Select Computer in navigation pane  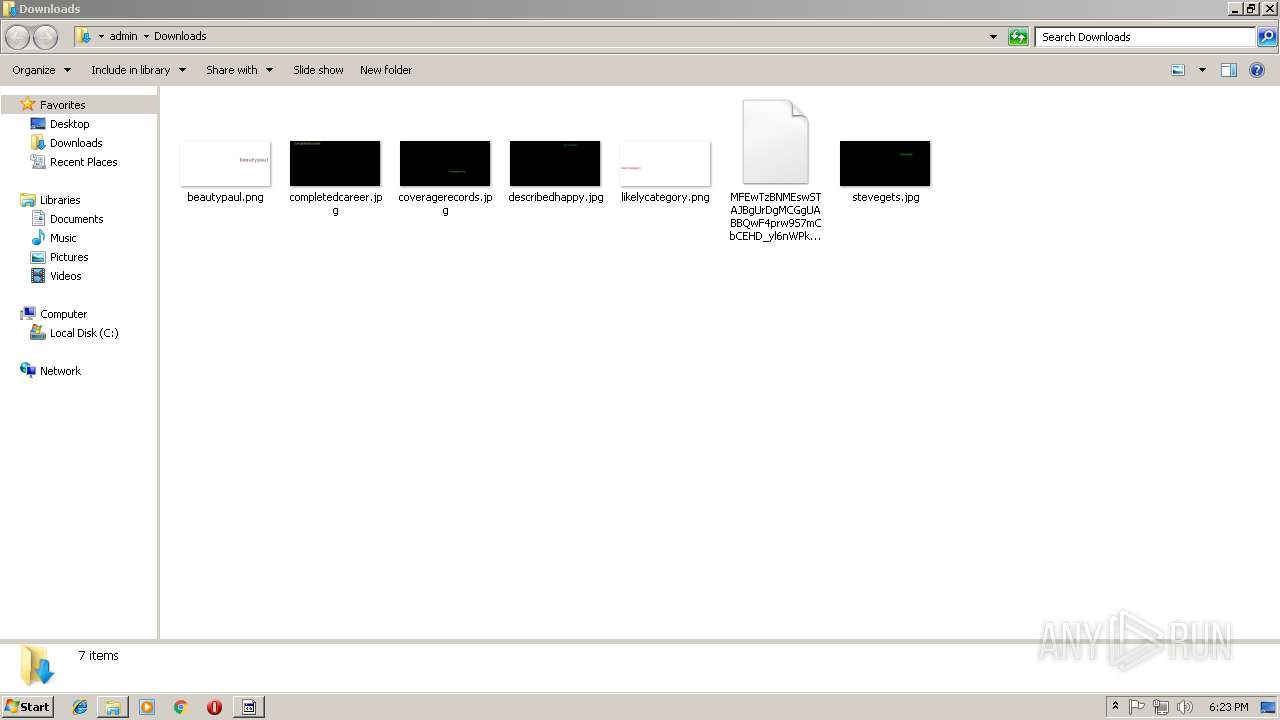click(63, 314)
